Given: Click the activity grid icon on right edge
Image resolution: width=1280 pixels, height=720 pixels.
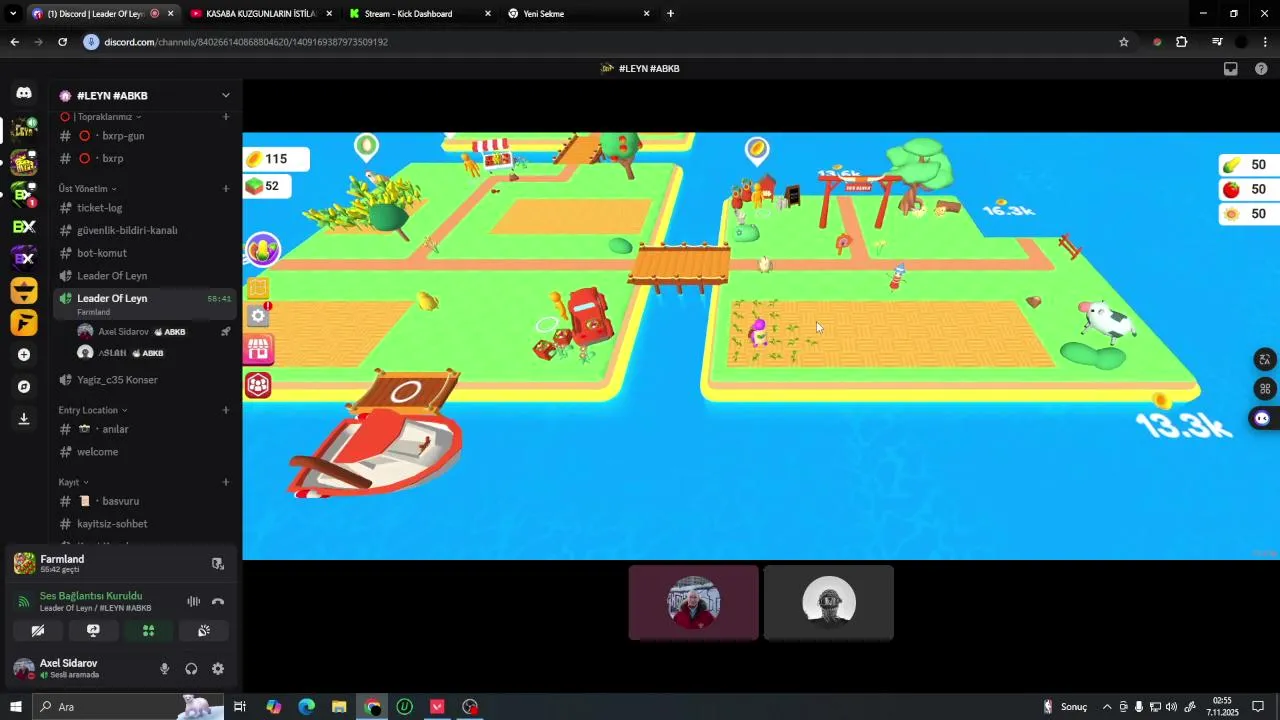Looking at the screenshot, I should (1265, 389).
